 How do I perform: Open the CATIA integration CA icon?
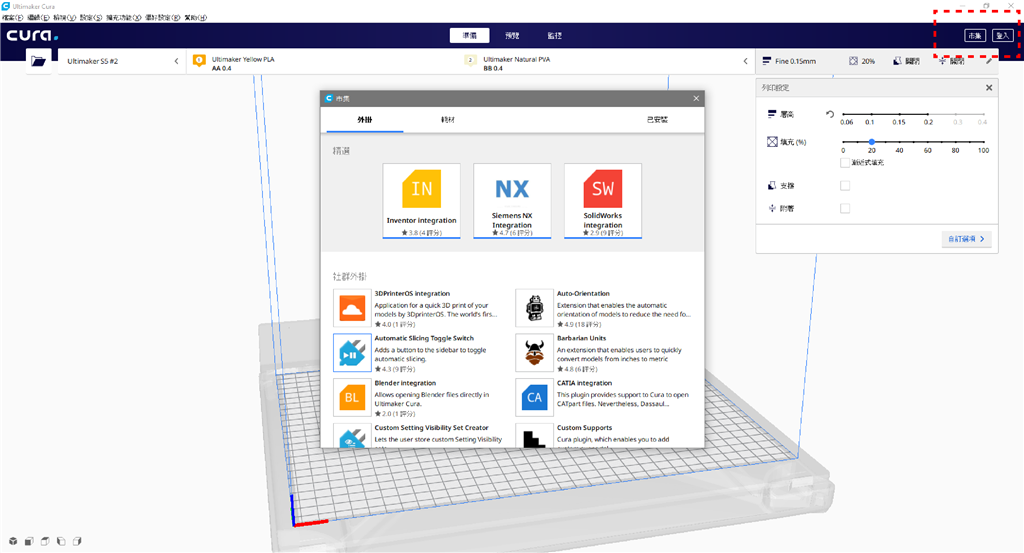[x=534, y=397]
